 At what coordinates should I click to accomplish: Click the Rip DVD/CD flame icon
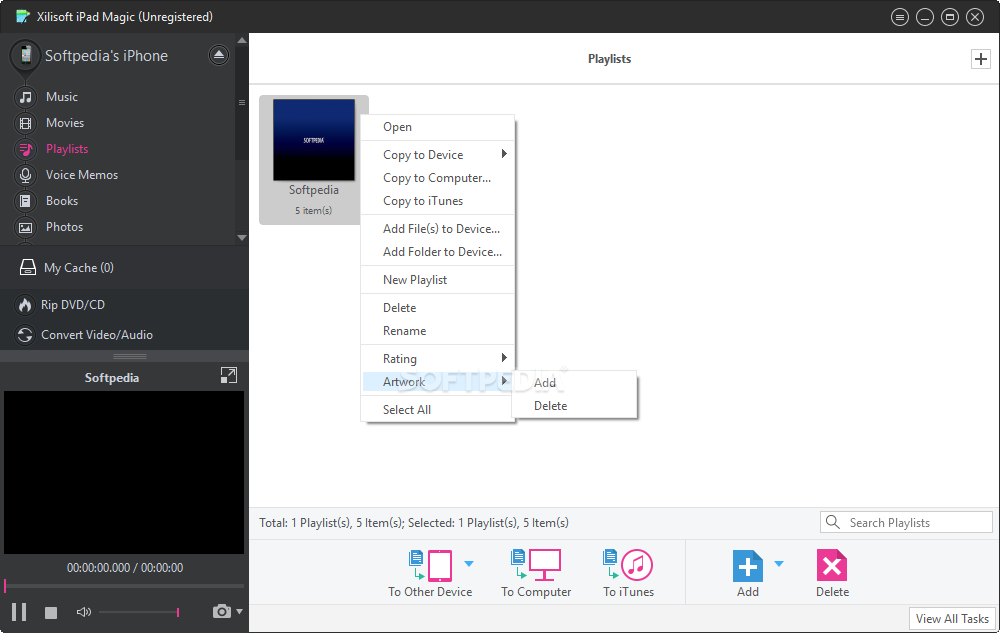(25, 305)
